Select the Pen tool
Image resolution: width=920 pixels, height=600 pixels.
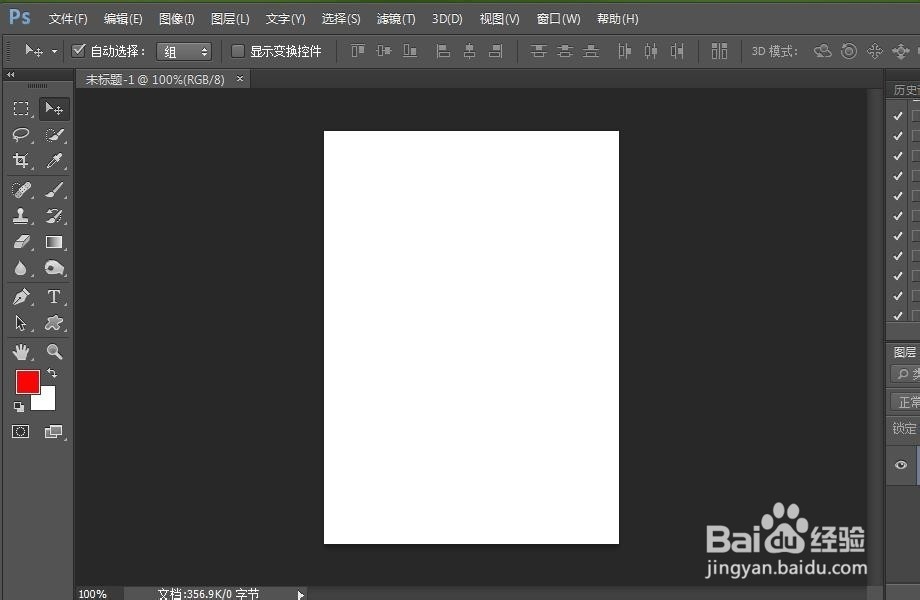[21, 297]
